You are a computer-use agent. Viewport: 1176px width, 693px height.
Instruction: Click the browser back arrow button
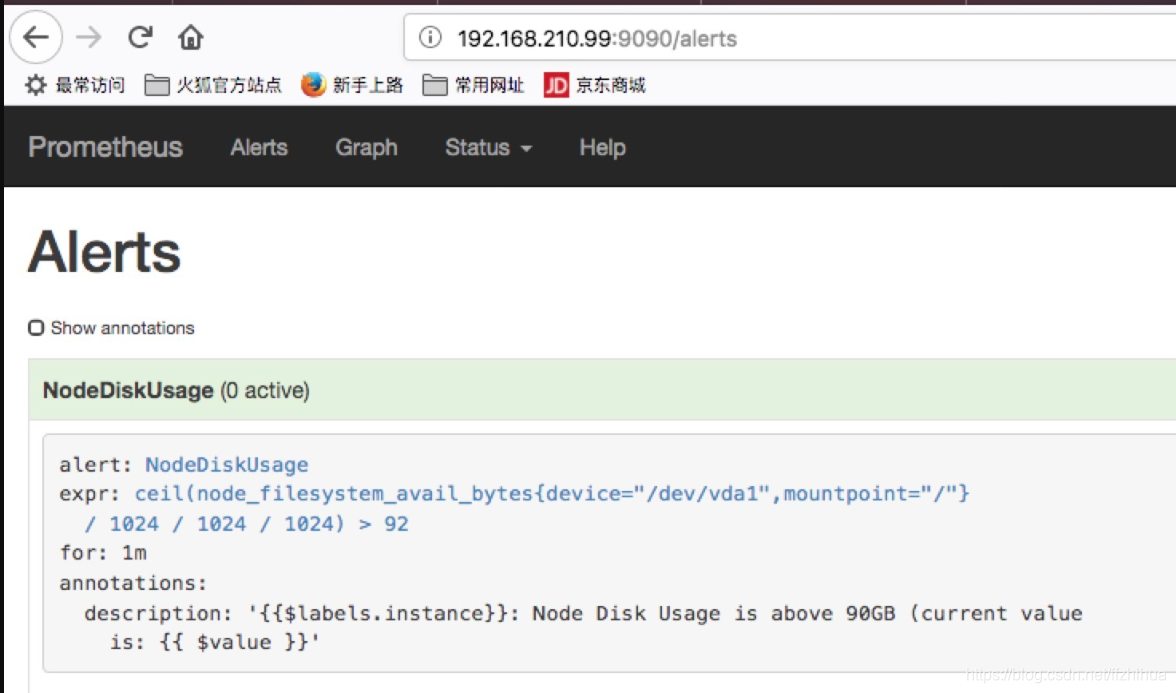pos(35,37)
